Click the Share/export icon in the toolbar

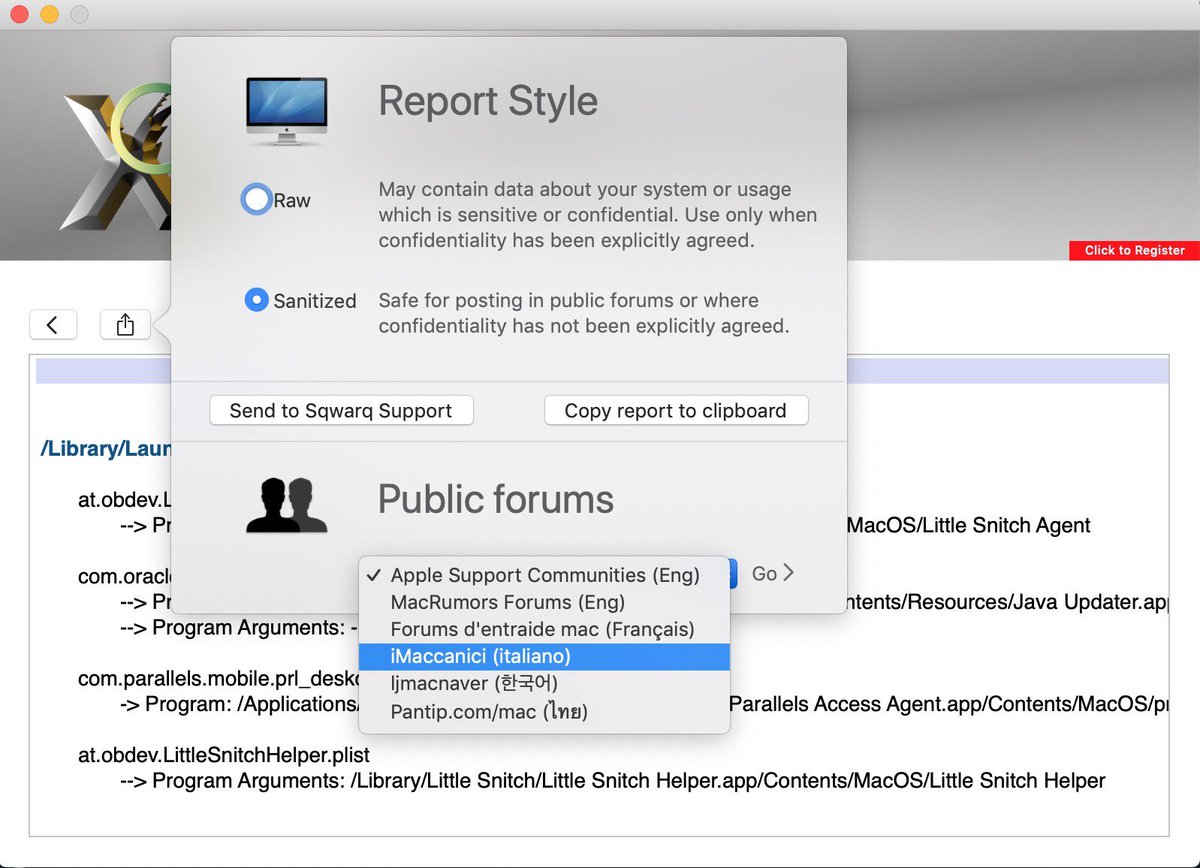click(x=124, y=324)
